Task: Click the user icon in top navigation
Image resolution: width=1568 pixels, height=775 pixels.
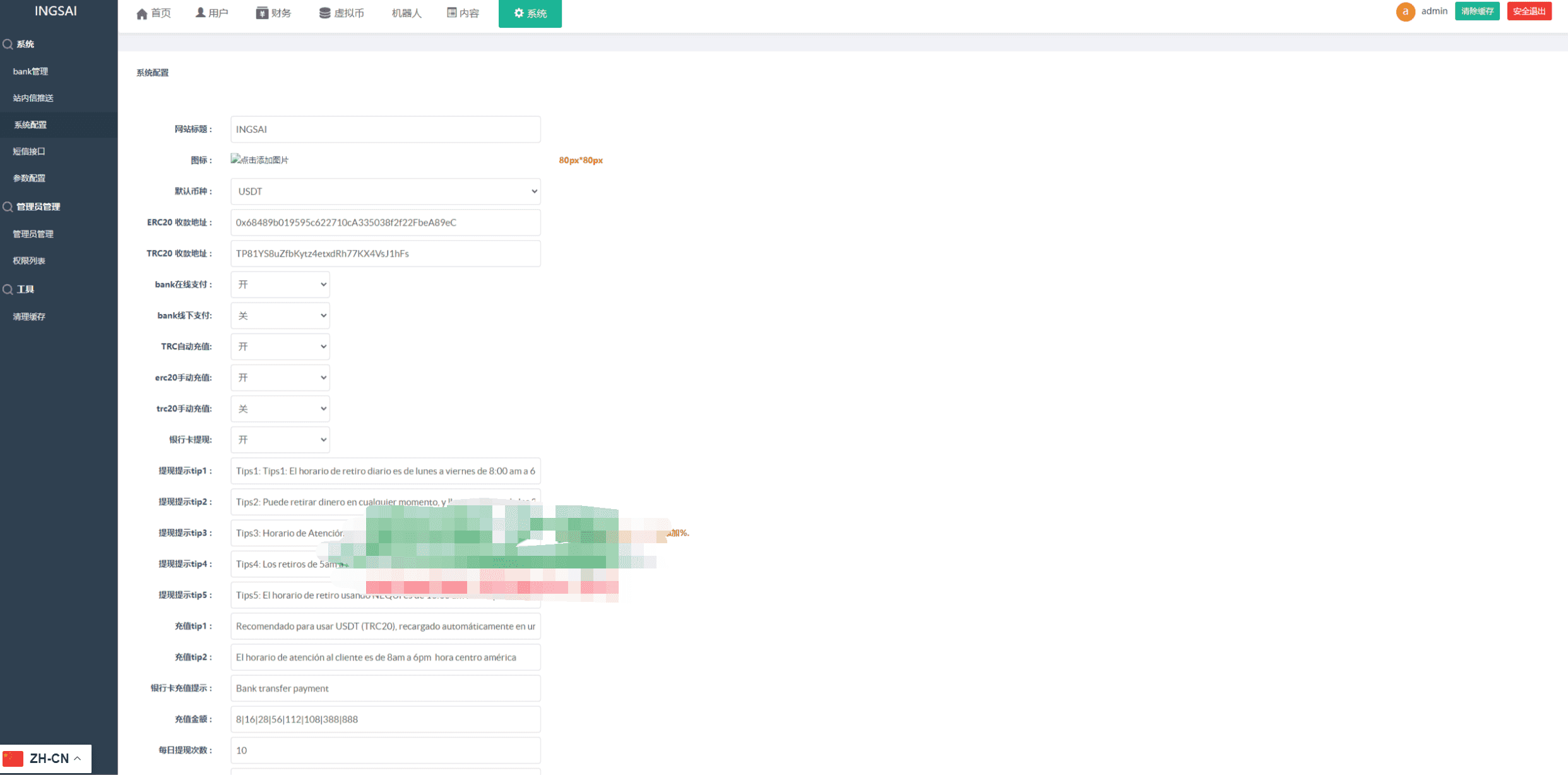Action: (200, 13)
